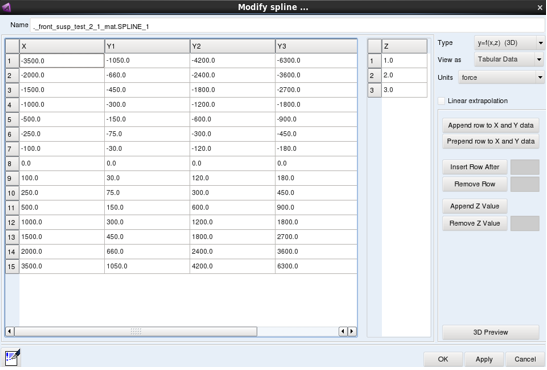Click the Y2 cell -4200.0
The width and height of the screenshot is (547, 370).
coord(232,61)
